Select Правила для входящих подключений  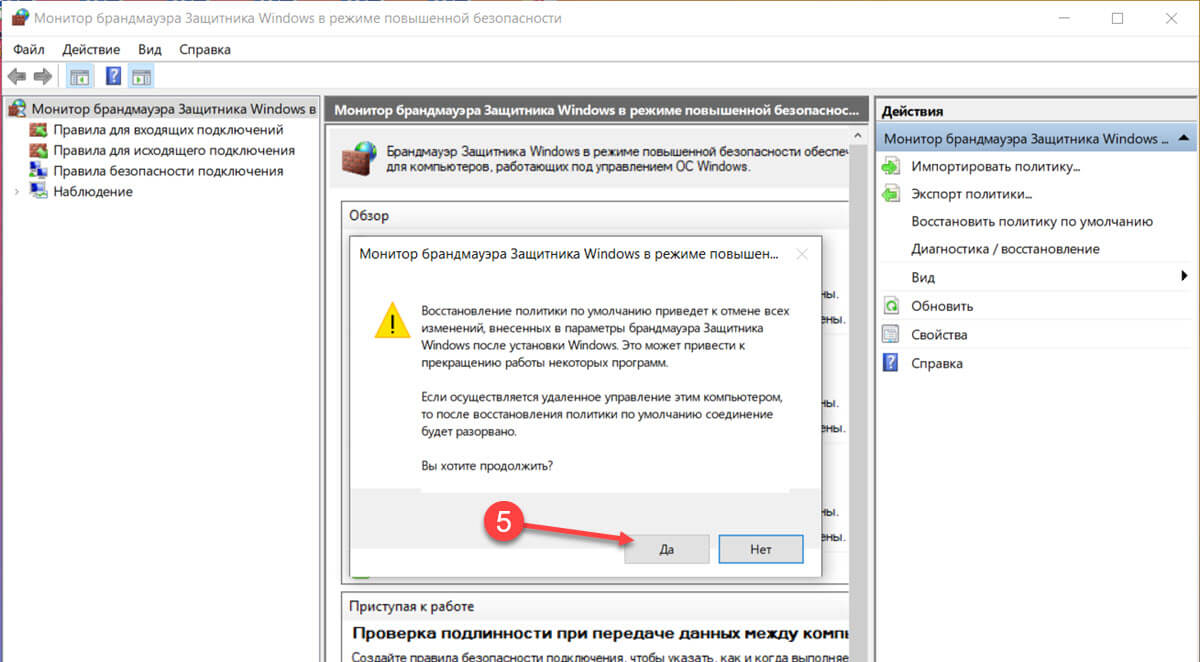coord(168,130)
